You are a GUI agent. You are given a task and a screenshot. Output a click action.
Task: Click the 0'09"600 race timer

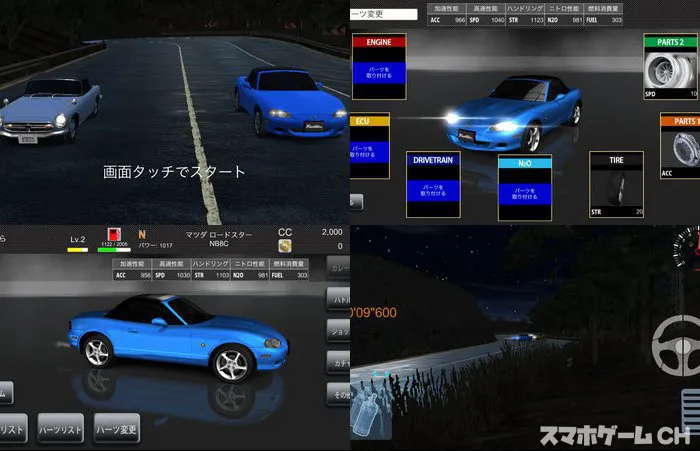coord(374,313)
